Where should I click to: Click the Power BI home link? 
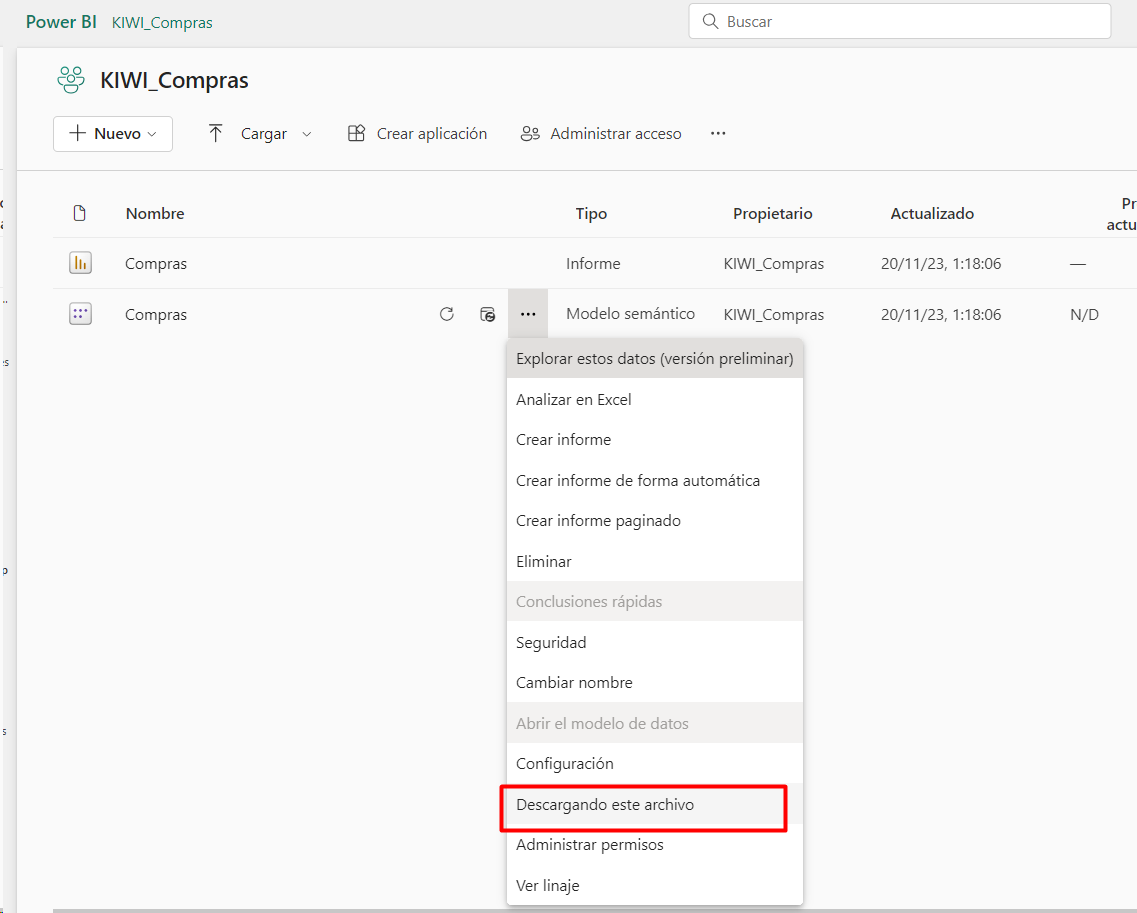[61, 22]
